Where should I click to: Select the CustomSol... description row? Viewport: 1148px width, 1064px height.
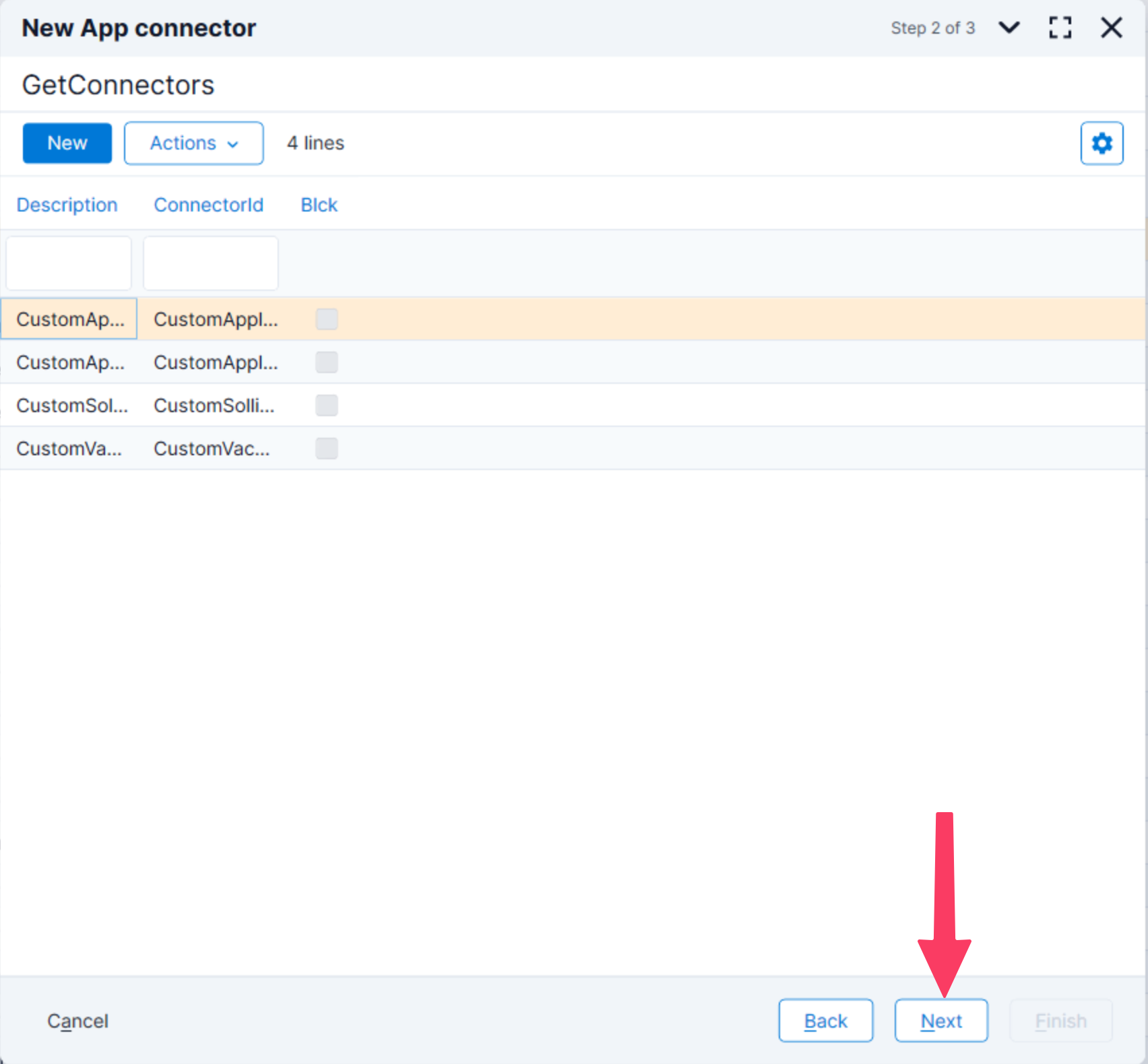(71, 405)
